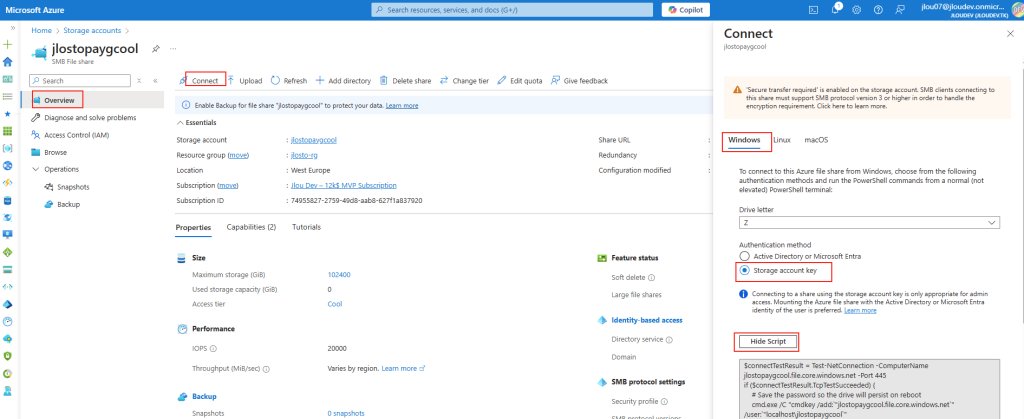Click the Connect toolbar command
Screen dimensions: 1024x419
(x=199, y=81)
